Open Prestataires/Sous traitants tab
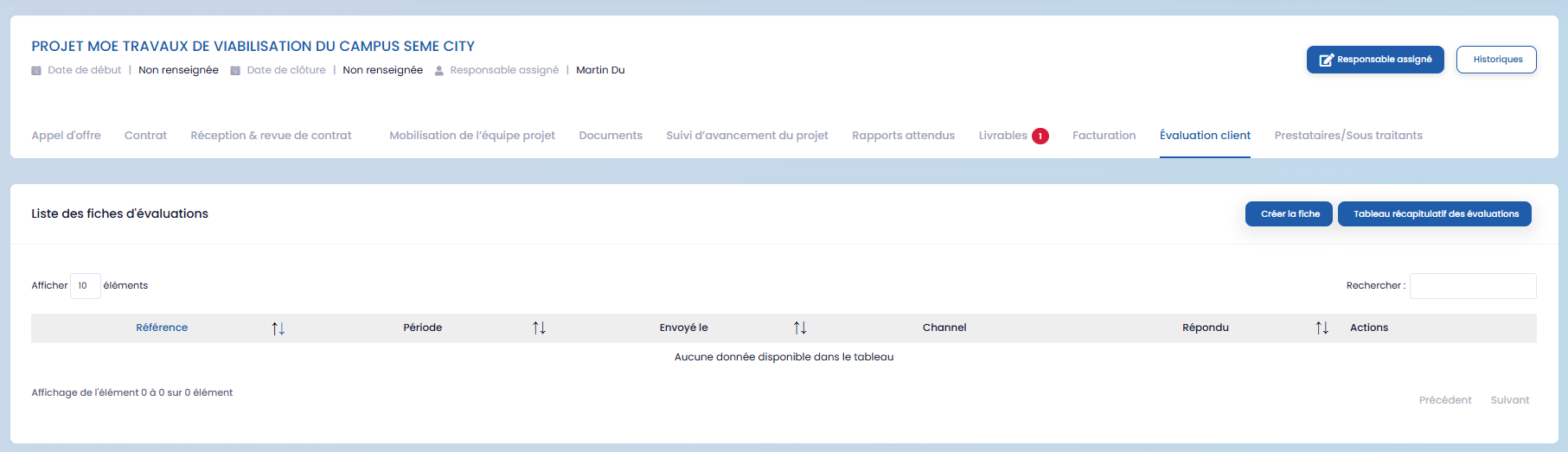Viewport: 1568px width, 452px height. [1347, 136]
